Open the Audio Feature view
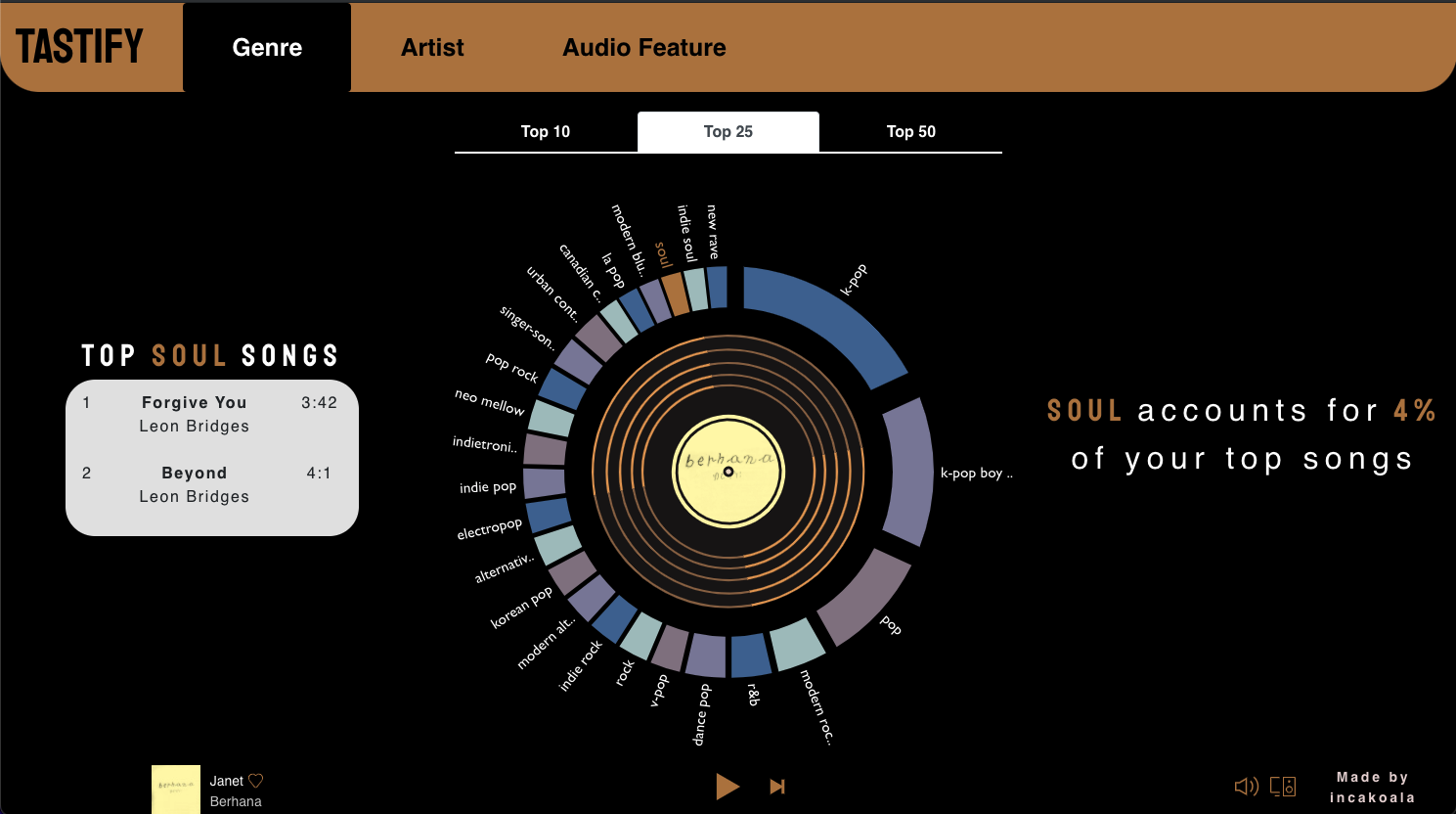1456x814 pixels. click(x=643, y=46)
